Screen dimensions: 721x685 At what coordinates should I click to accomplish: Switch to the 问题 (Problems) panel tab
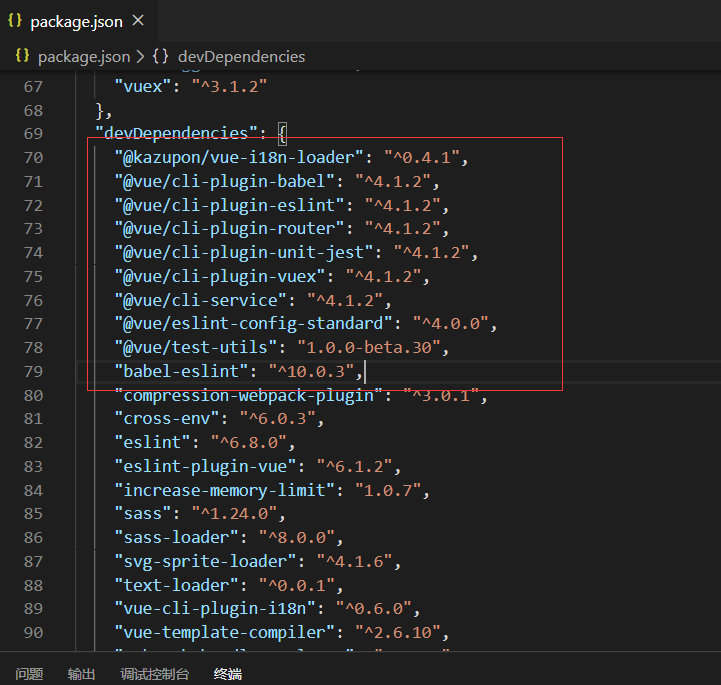[x=29, y=674]
